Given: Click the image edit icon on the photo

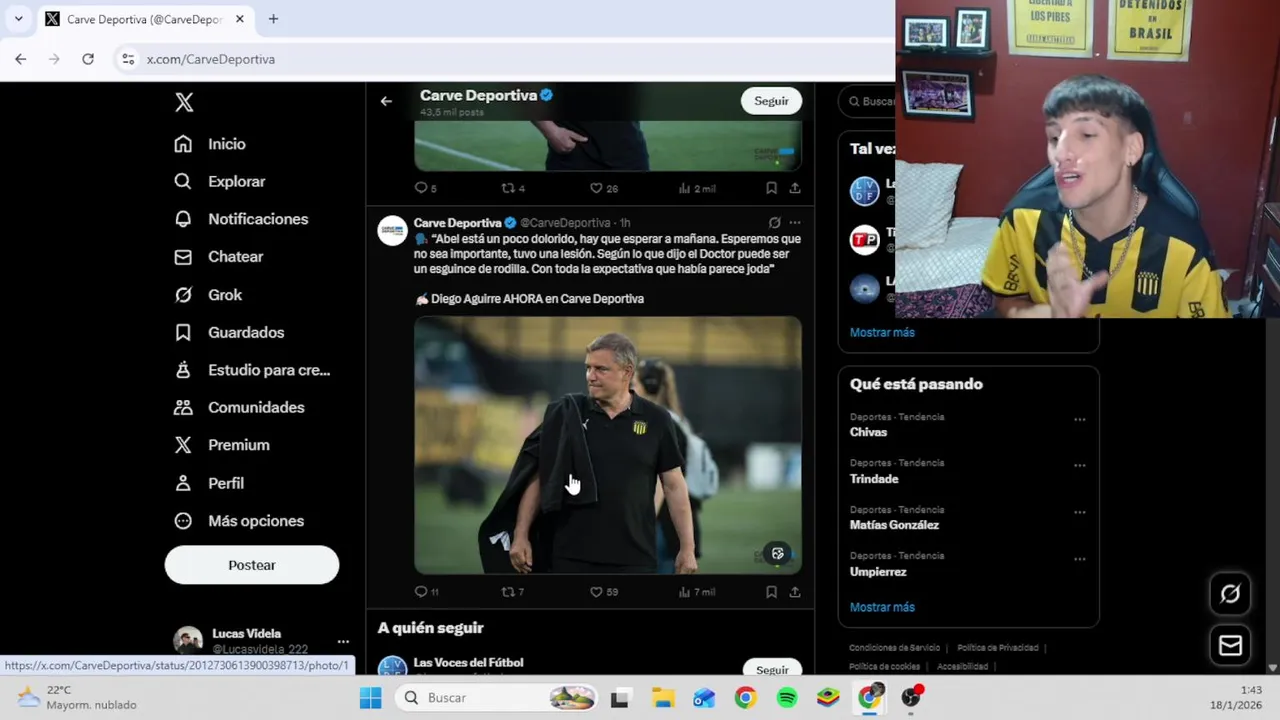Looking at the screenshot, I should tap(777, 554).
